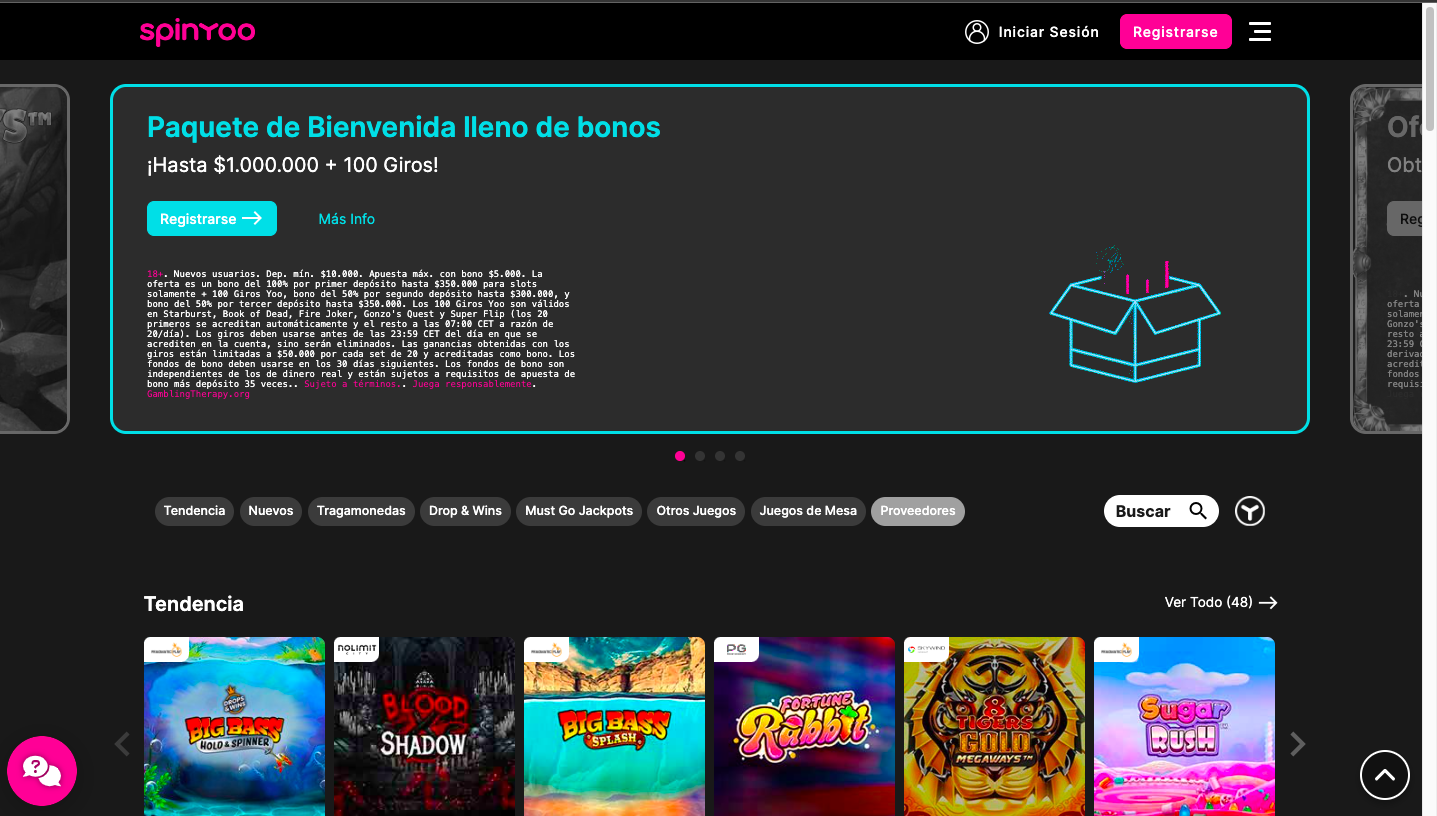The image size is (1437, 816).
Task: Select the second carousel dot
Action: pos(700,456)
